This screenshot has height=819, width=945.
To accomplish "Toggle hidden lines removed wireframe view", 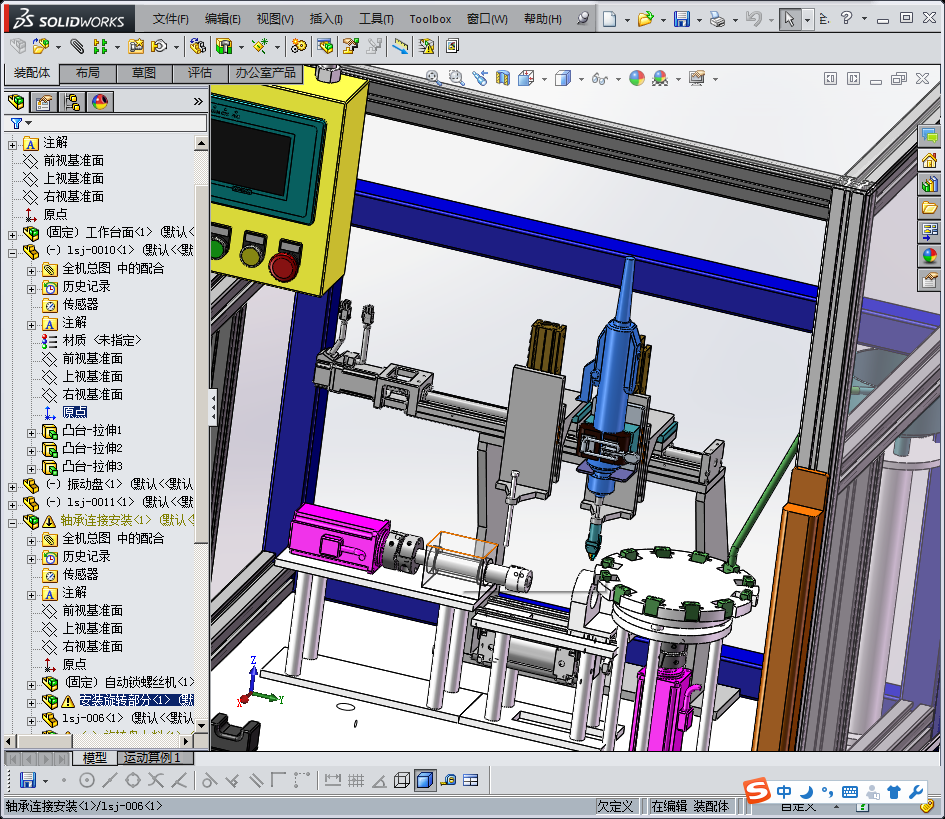I will 402,780.
